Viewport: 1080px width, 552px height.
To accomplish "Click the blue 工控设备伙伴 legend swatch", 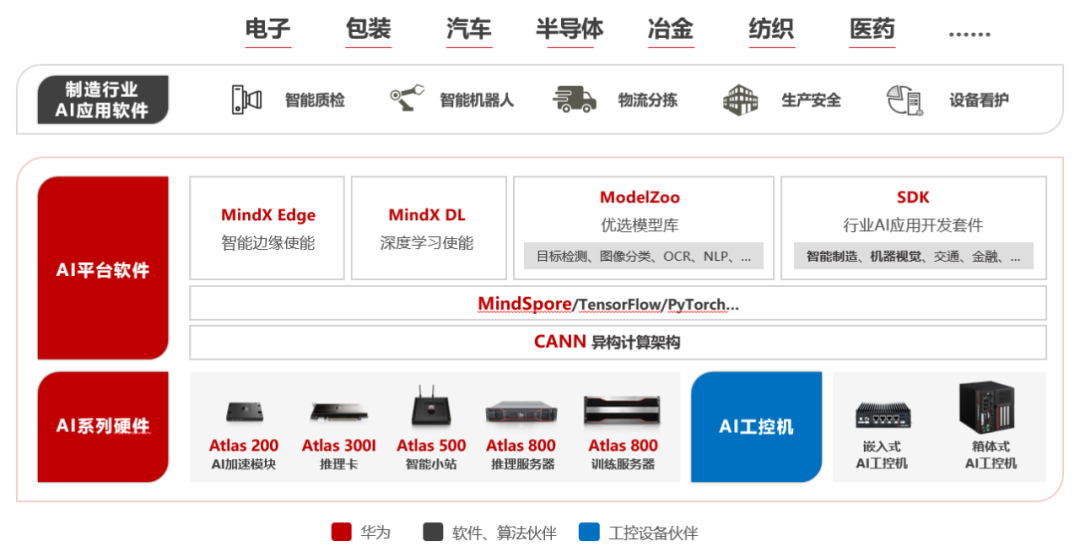I will (x=589, y=532).
